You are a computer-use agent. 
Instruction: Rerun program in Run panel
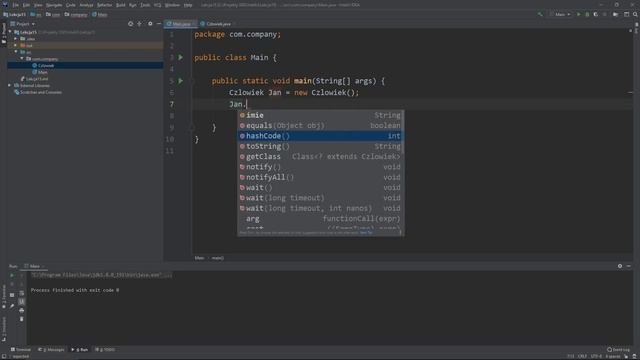12,276
